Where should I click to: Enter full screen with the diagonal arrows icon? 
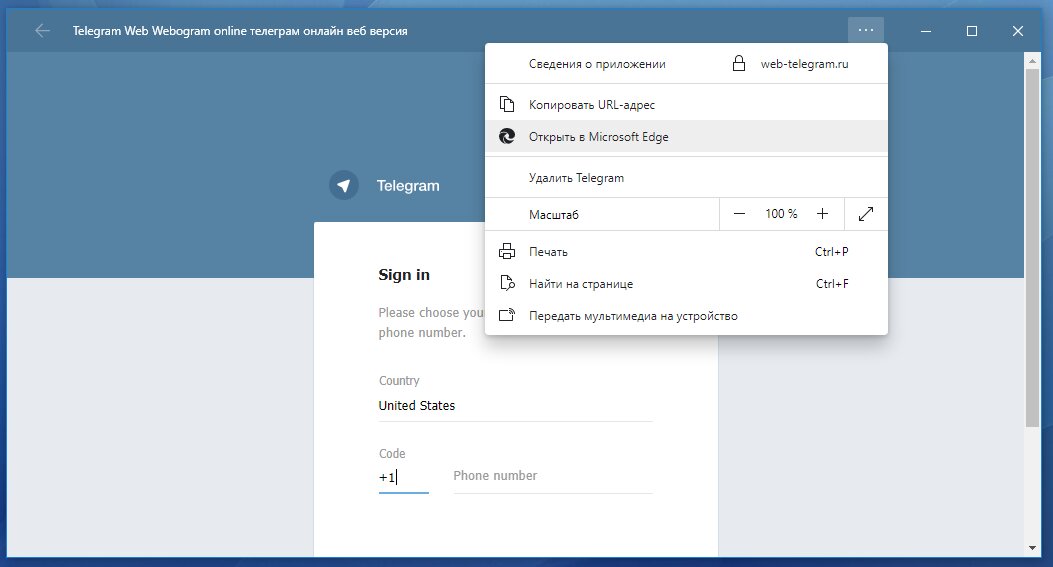pos(866,214)
